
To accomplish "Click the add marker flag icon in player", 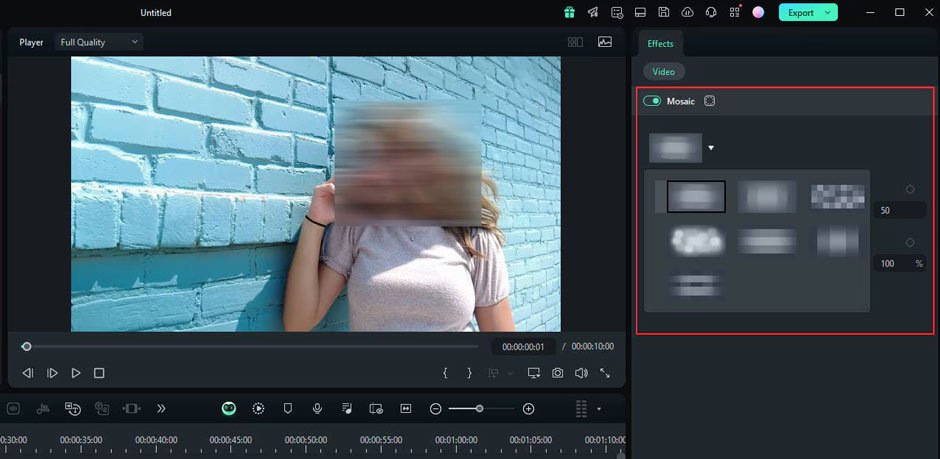I will point(493,373).
